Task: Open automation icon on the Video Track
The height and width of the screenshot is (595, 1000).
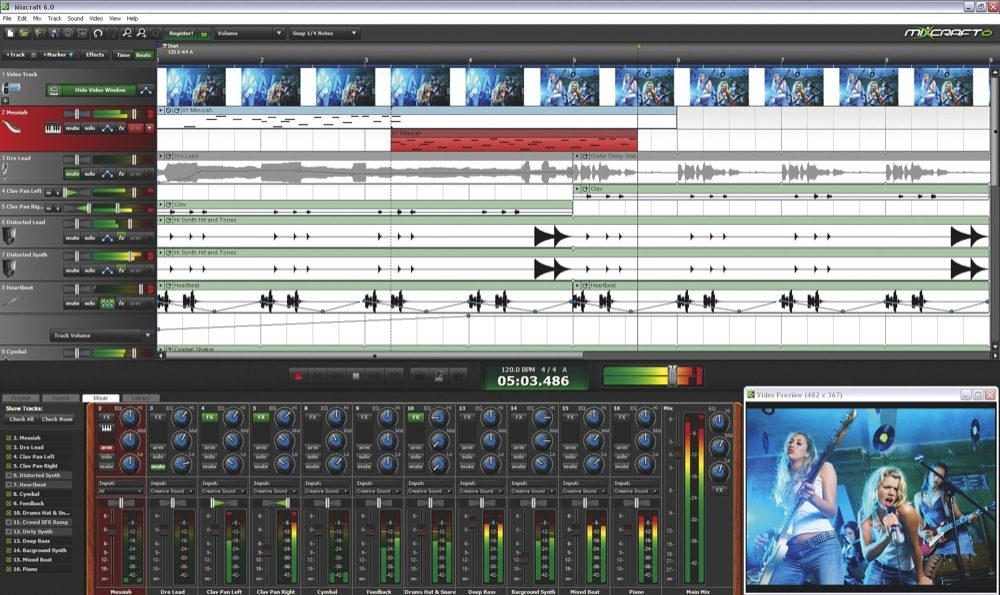Action: click(146, 91)
